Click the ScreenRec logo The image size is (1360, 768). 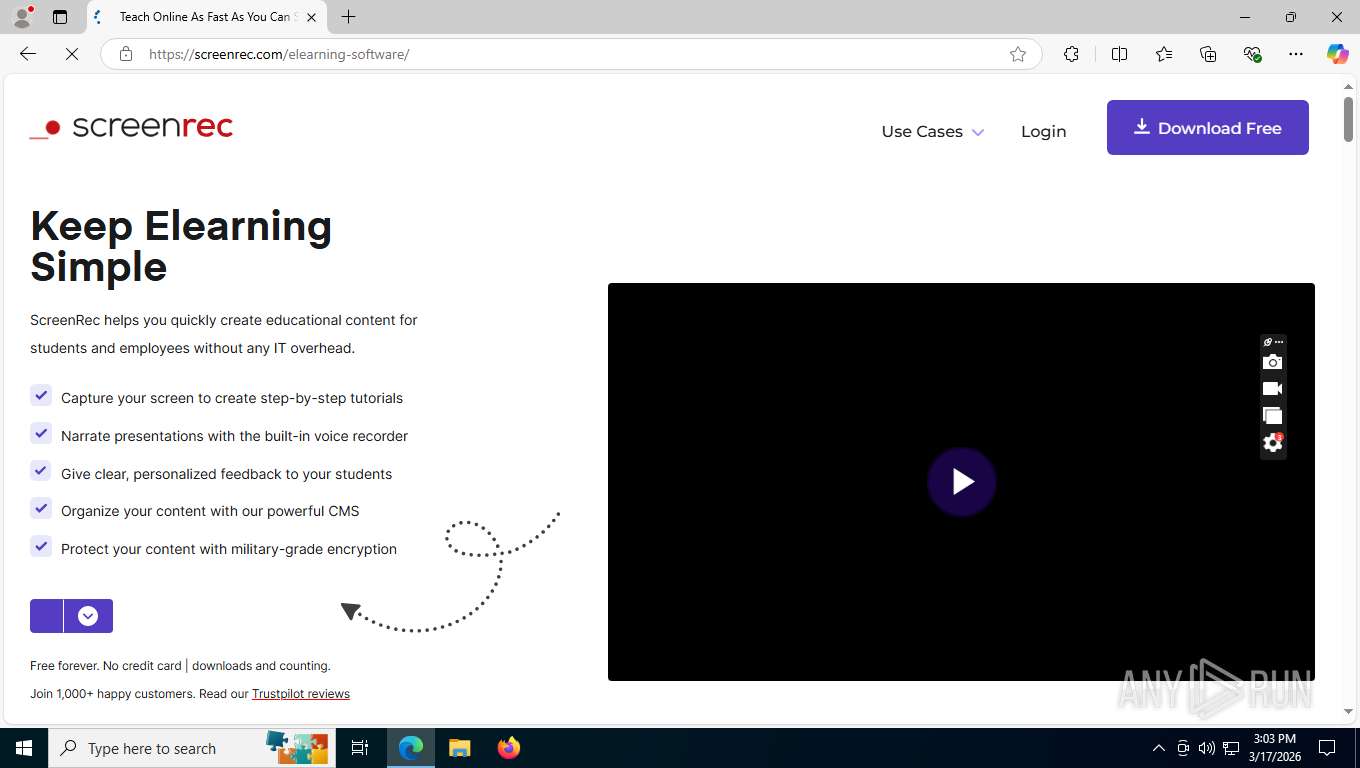[131, 127]
